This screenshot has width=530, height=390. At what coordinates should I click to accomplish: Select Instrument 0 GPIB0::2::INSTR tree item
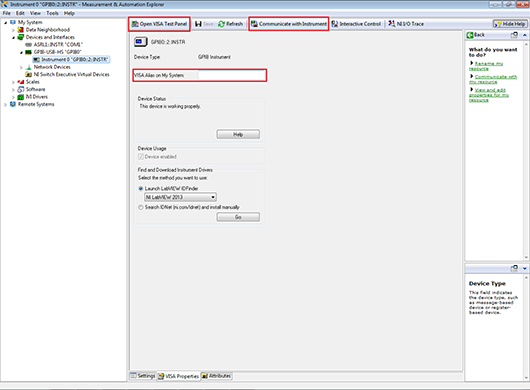[71, 59]
